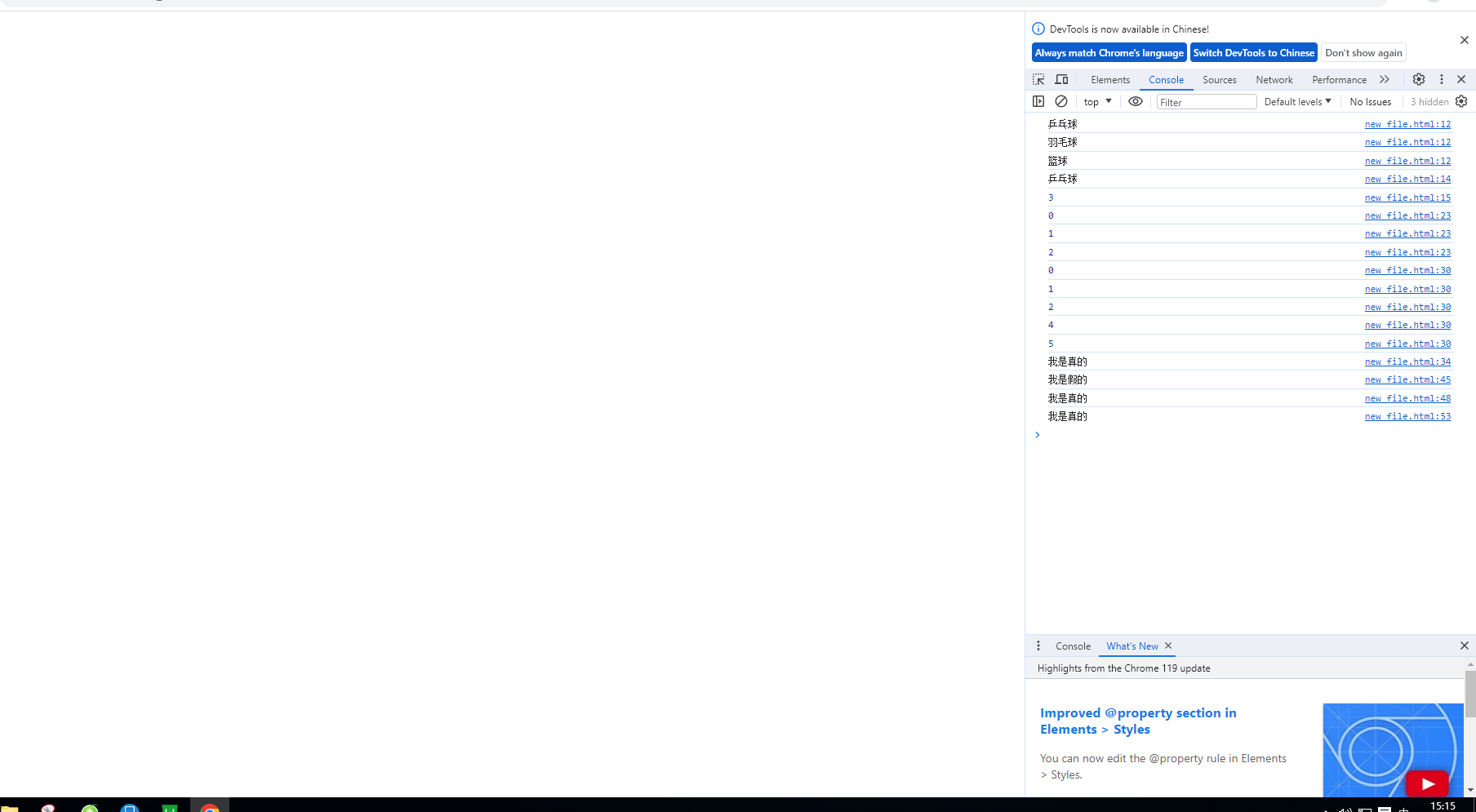Create a live expression via eye icon
Viewport: 1476px width, 812px height.
[1136, 101]
